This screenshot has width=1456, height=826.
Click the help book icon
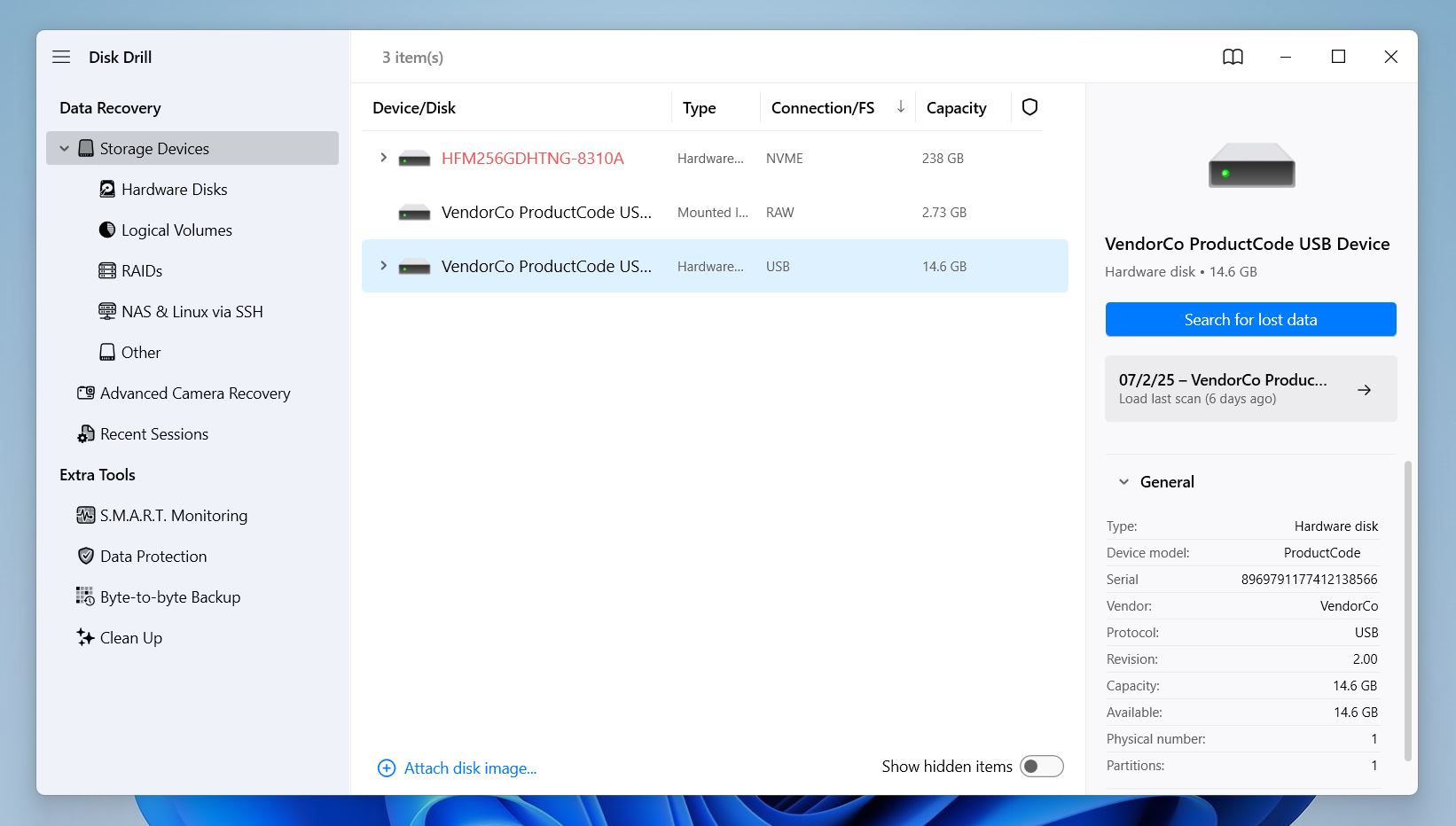click(x=1233, y=57)
